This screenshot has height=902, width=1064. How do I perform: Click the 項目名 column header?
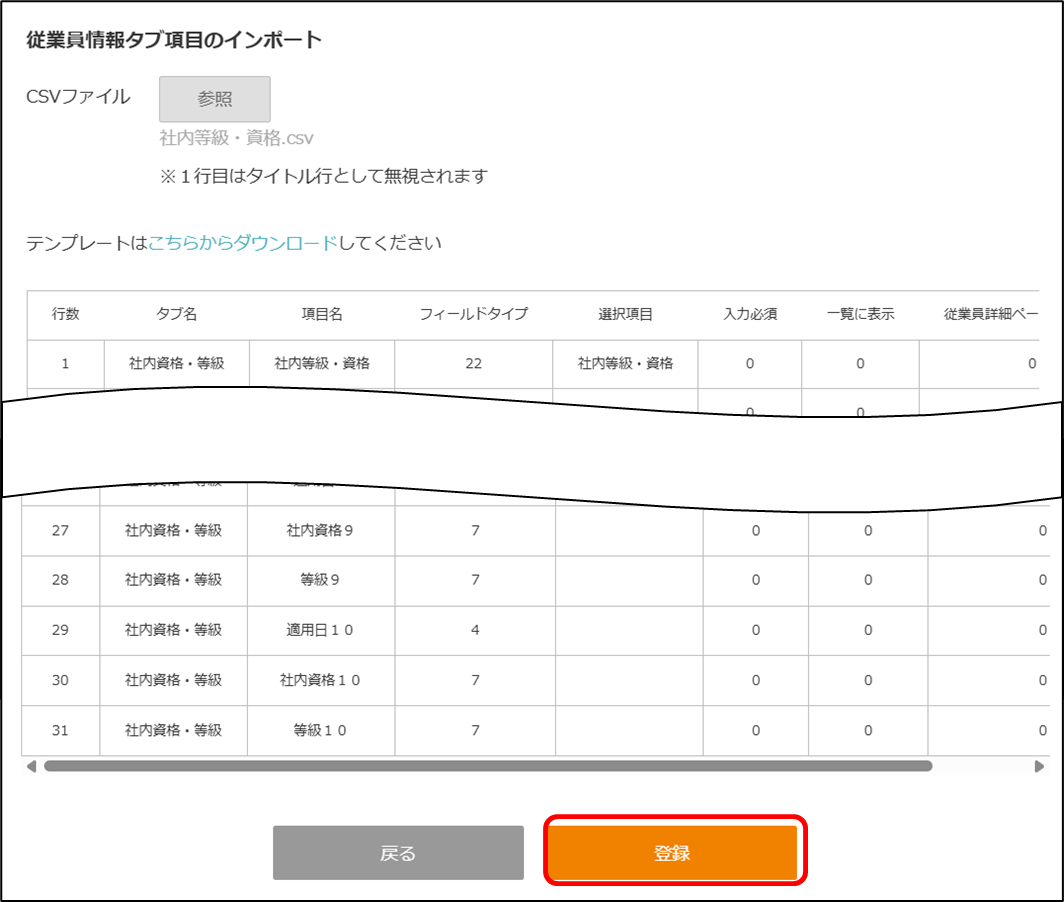click(322, 314)
